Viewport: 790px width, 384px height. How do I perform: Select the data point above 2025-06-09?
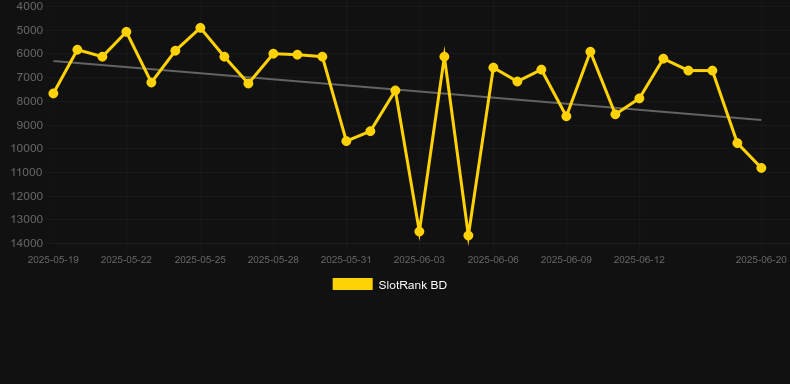566,116
